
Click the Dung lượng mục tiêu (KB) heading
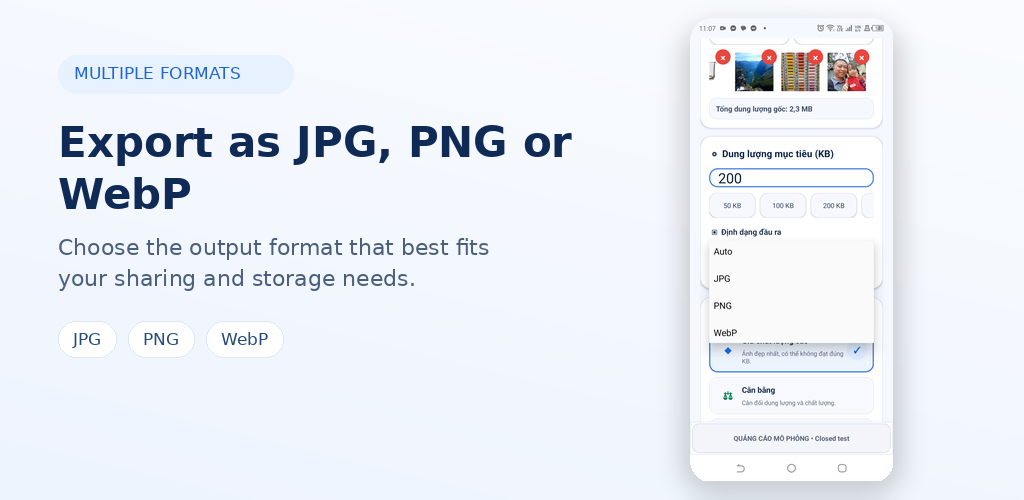[x=777, y=154]
